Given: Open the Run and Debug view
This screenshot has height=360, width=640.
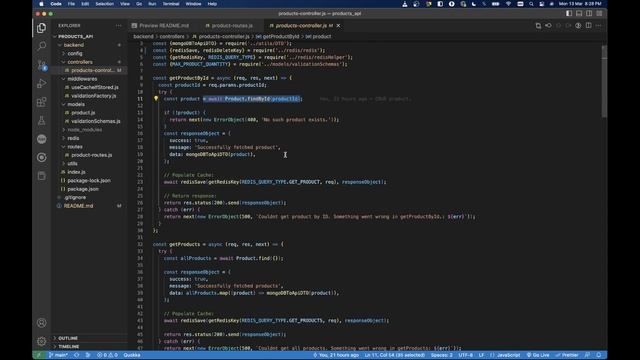Looking at the screenshot, I should click(x=41, y=83).
